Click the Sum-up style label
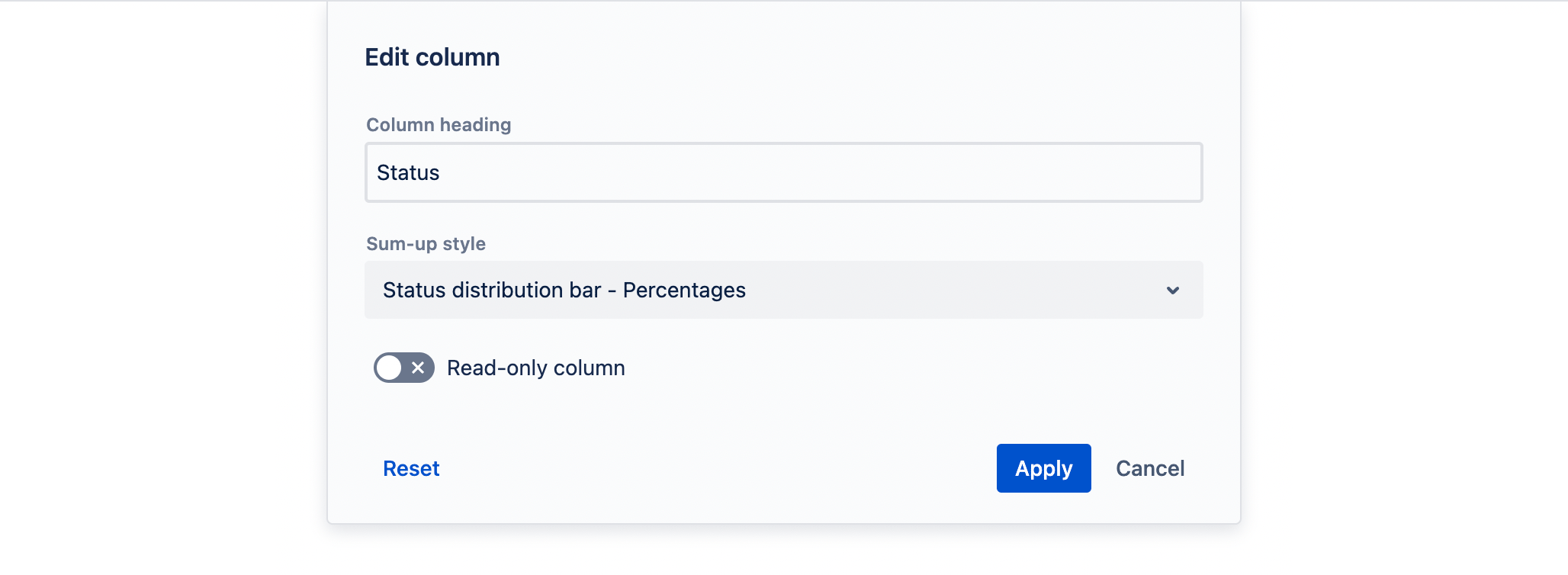The height and width of the screenshot is (575, 1568). coord(426,243)
